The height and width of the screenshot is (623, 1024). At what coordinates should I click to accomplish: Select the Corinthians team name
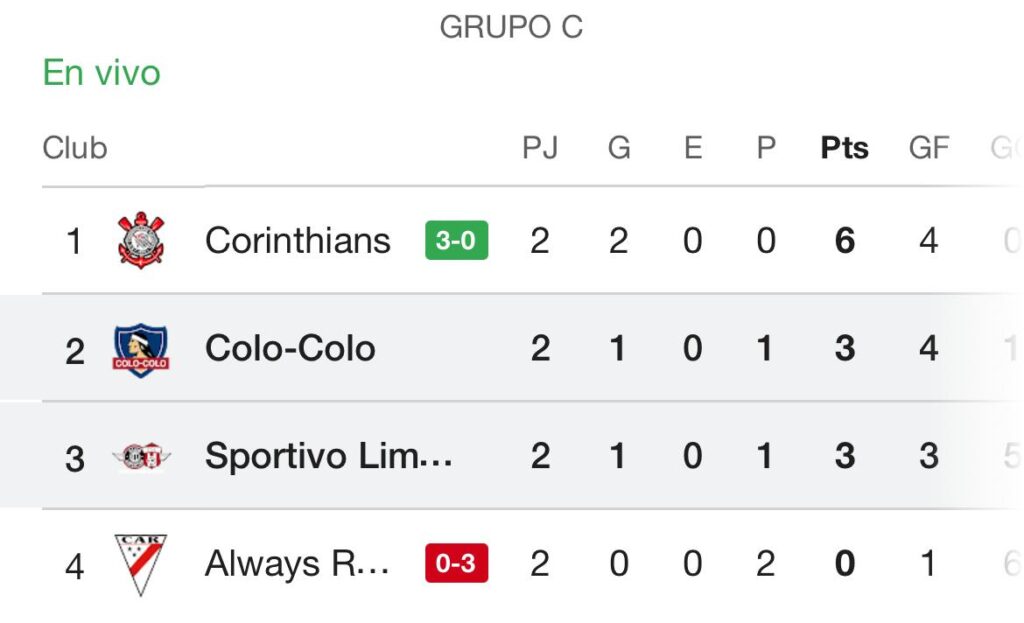[x=297, y=240]
